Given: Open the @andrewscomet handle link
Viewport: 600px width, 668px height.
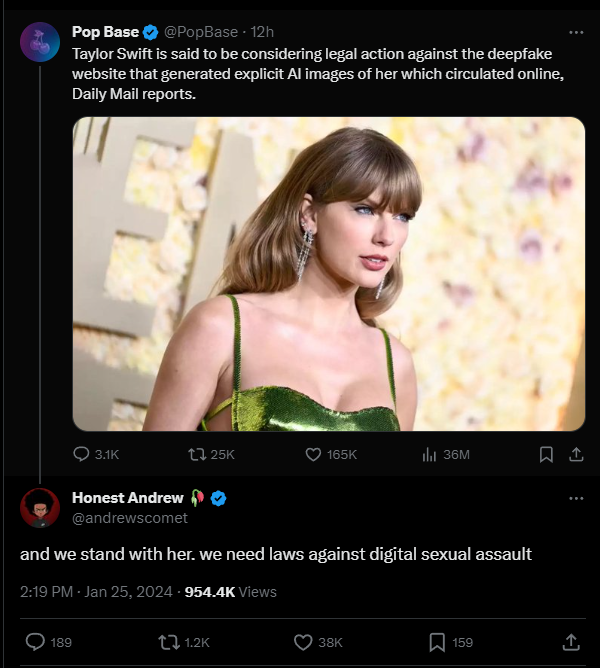Looking at the screenshot, I should [130, 518].
